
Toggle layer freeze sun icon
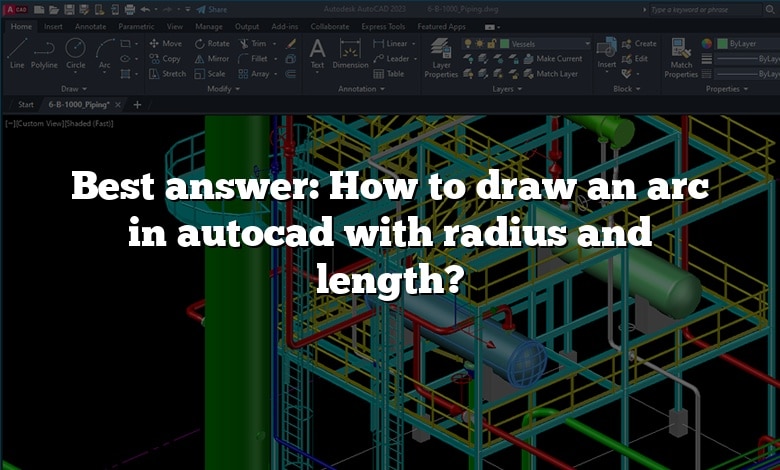(481, 44)
